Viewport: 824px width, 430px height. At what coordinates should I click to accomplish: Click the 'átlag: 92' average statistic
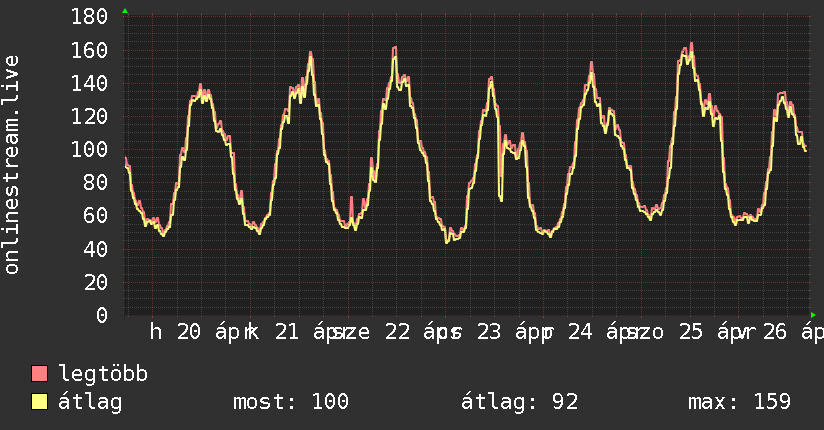tap(519, 403)
